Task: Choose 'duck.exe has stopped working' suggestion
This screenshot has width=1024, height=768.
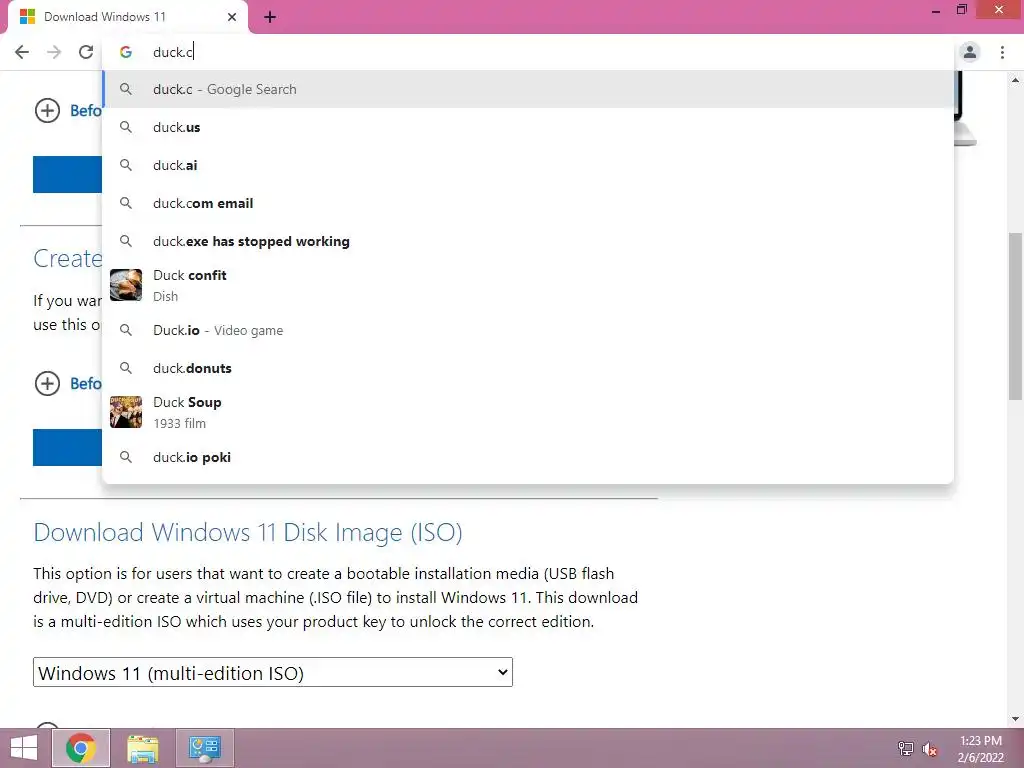Action: point(528,241)
